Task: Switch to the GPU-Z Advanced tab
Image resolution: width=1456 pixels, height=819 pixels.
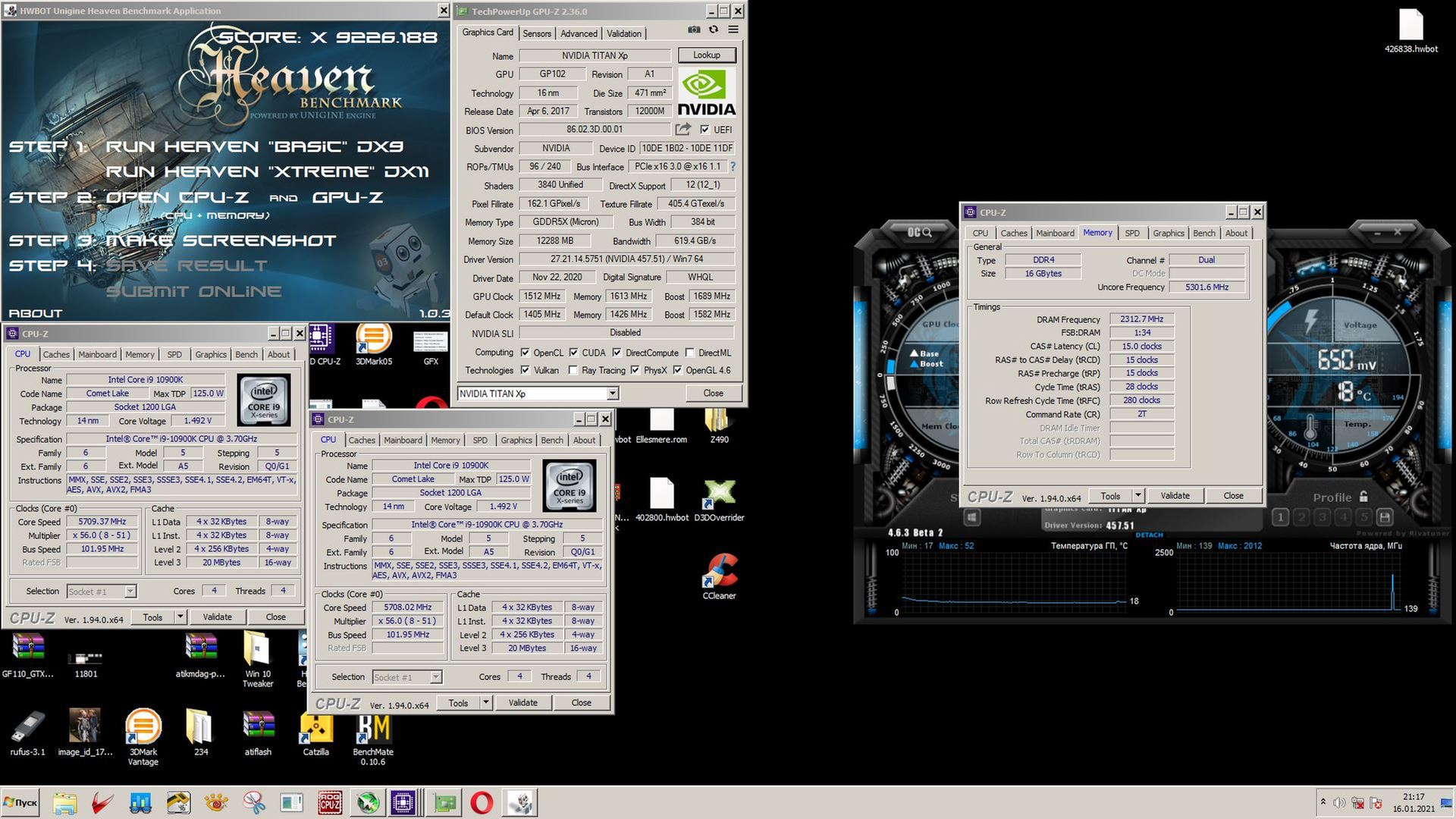Action: (579, 33)
